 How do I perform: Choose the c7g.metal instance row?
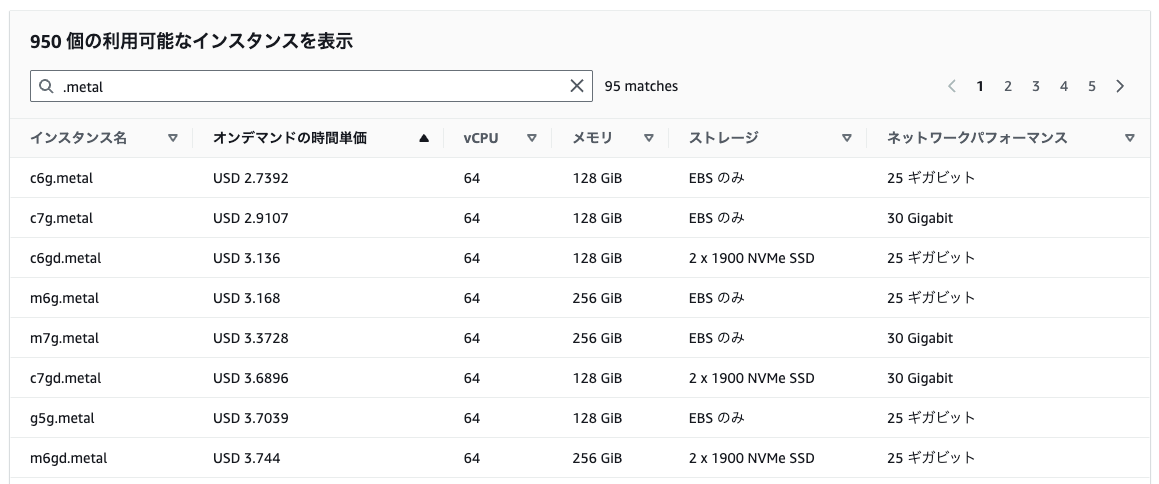(62, 218)
